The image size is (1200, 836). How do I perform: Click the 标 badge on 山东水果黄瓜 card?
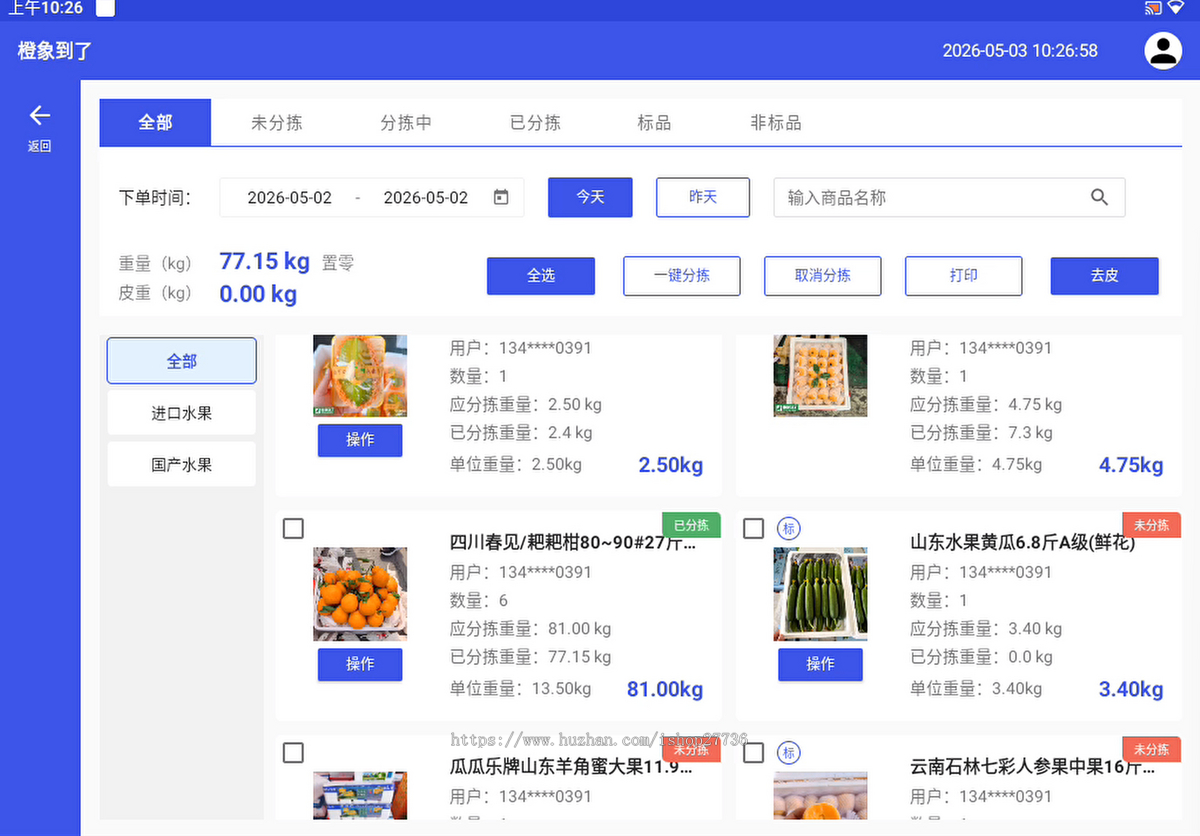(x=789, y=528)
